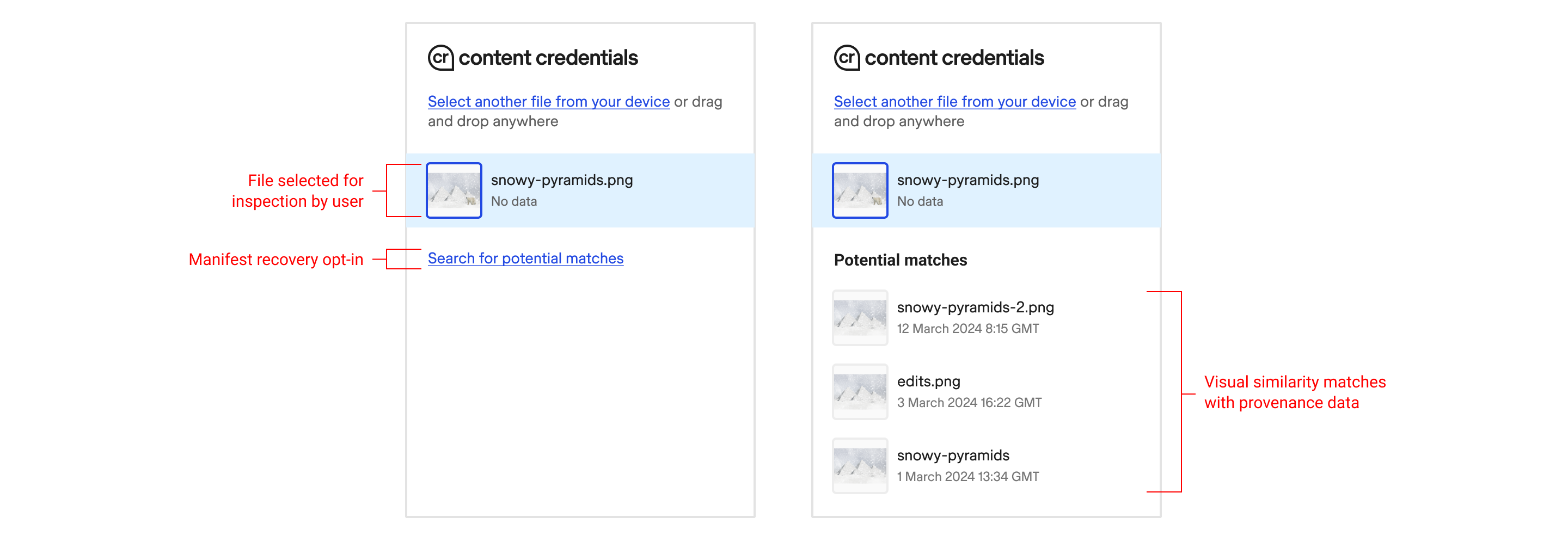Click the edits.png file name
1568x542 pixels.
(x=928, y=381)
